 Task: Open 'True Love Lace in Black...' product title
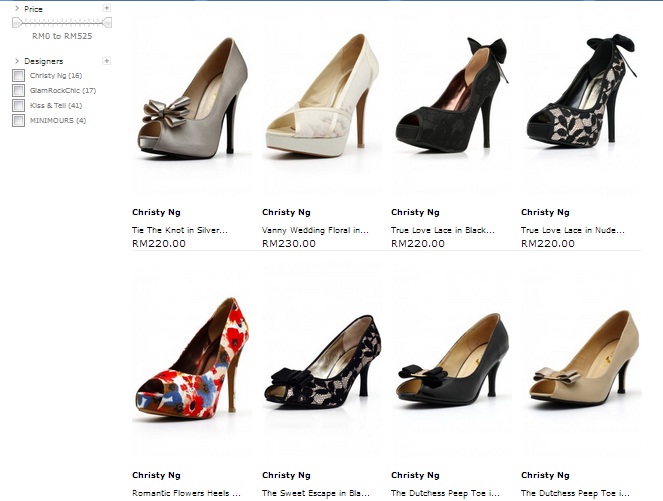[x=443, y=230]
